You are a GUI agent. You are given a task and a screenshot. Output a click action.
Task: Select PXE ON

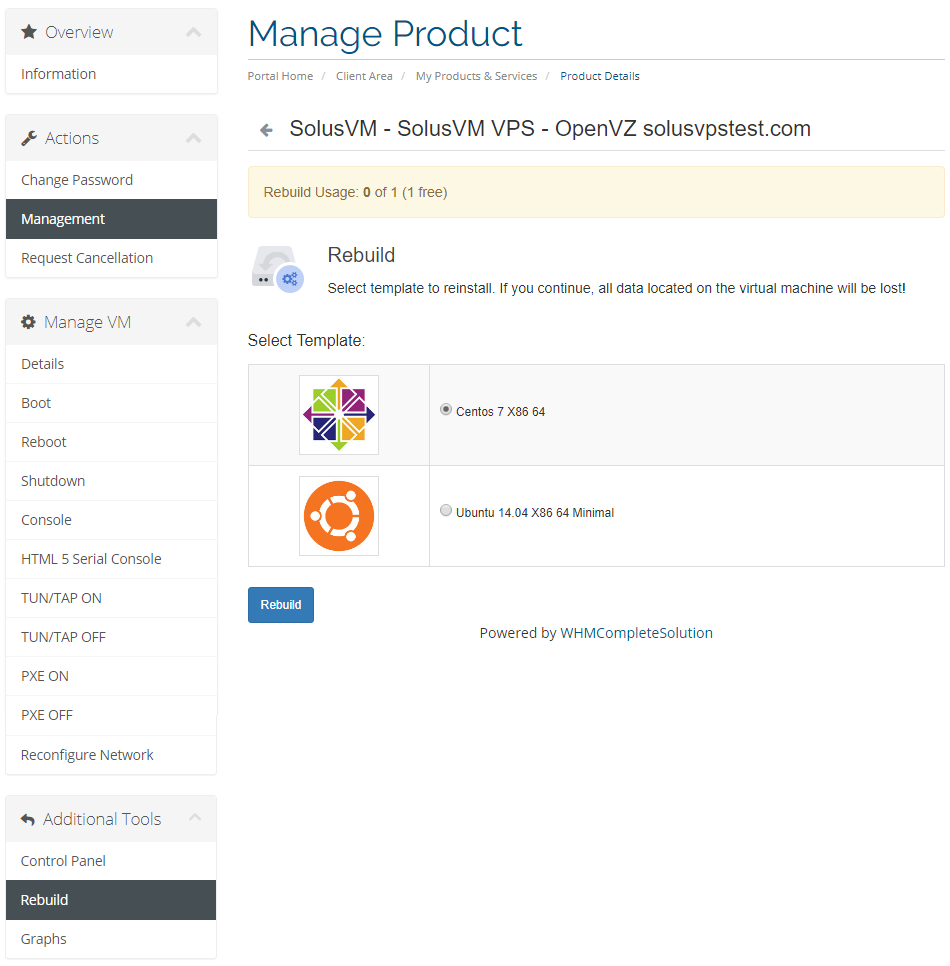[x=112, y=676]
